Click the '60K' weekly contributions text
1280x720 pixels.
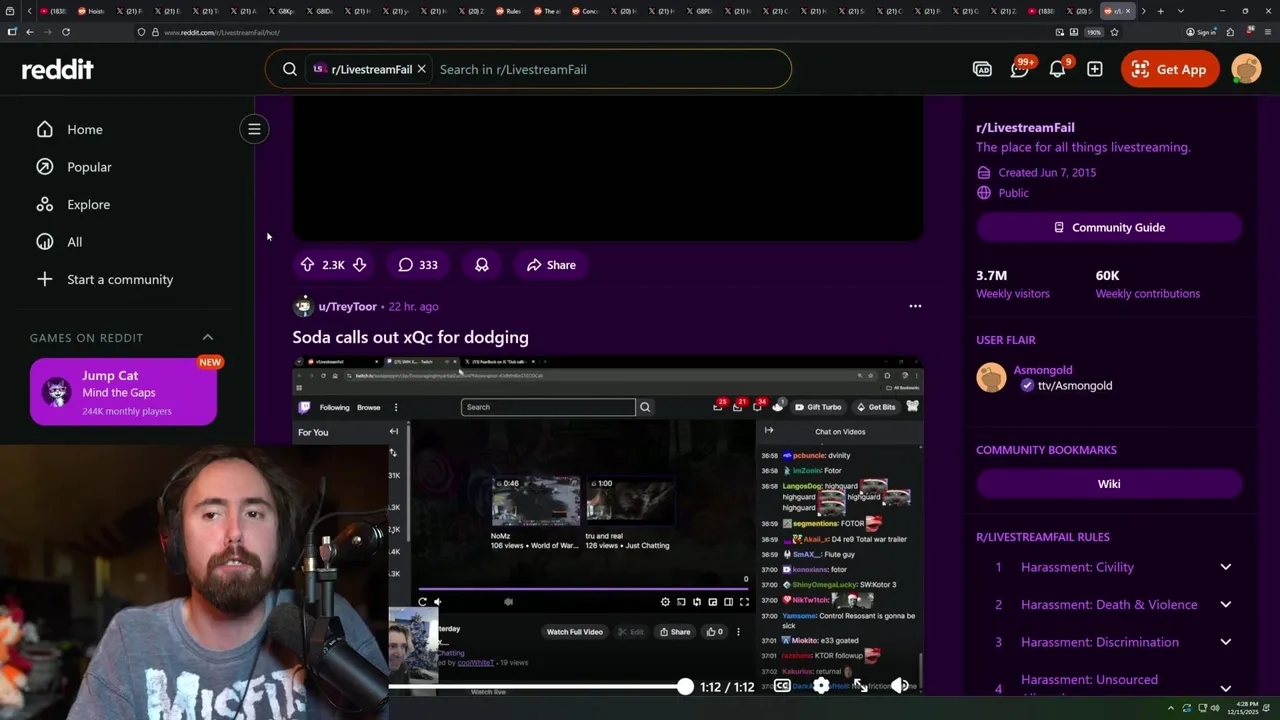coord(1107,275)
